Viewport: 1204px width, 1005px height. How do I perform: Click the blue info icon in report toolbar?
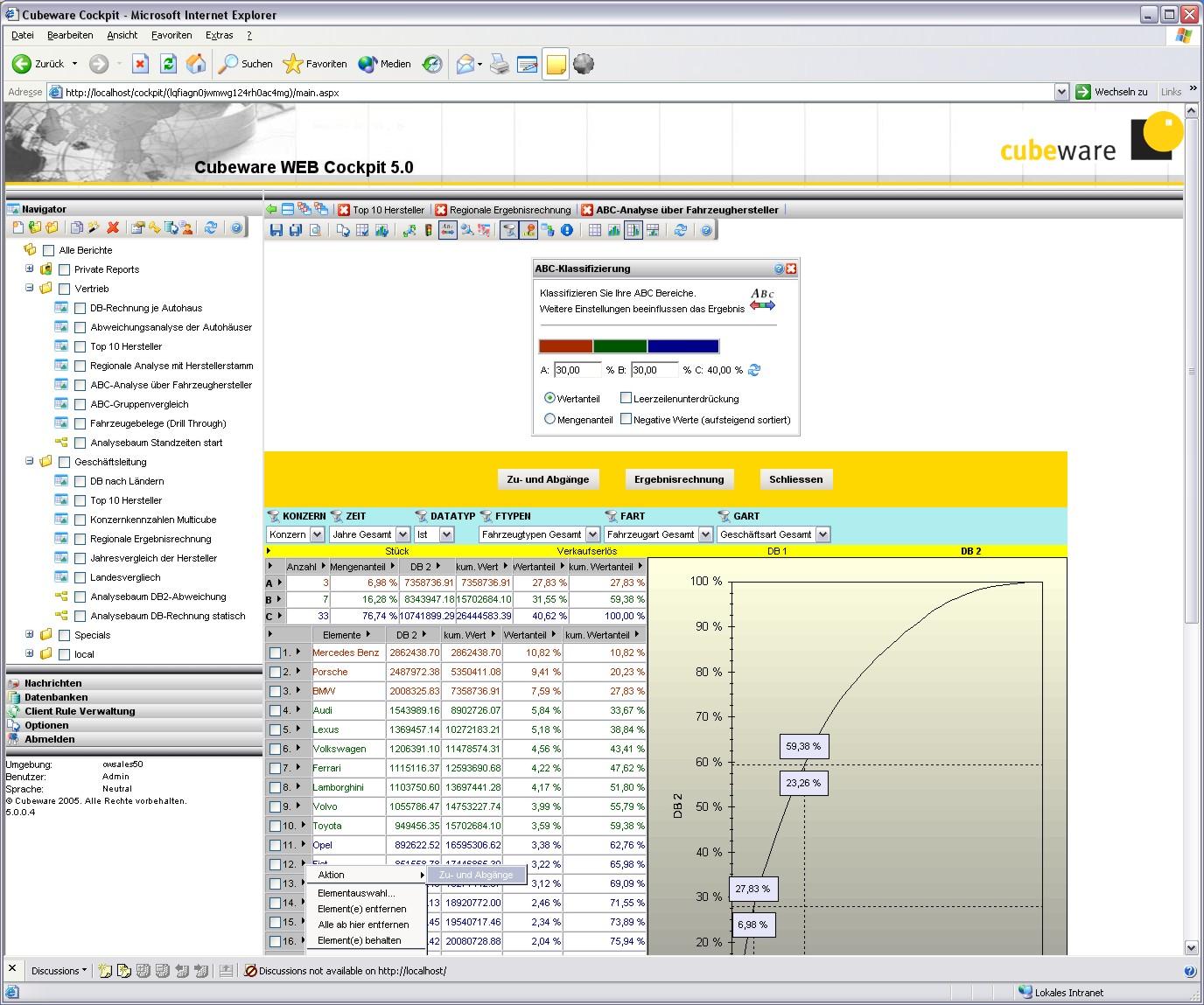(567, 230)
